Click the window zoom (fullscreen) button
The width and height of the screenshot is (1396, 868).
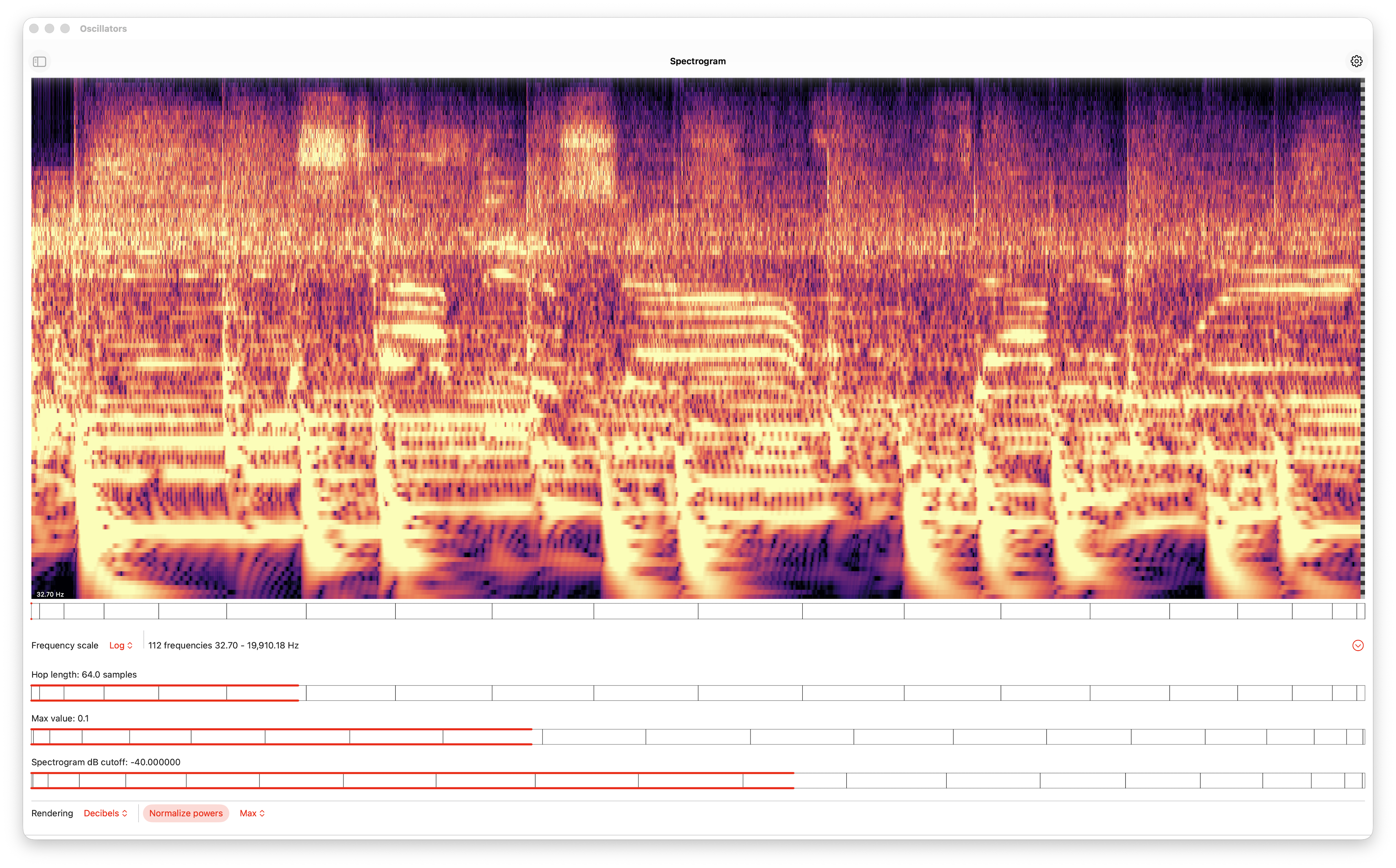coord(65,29)
